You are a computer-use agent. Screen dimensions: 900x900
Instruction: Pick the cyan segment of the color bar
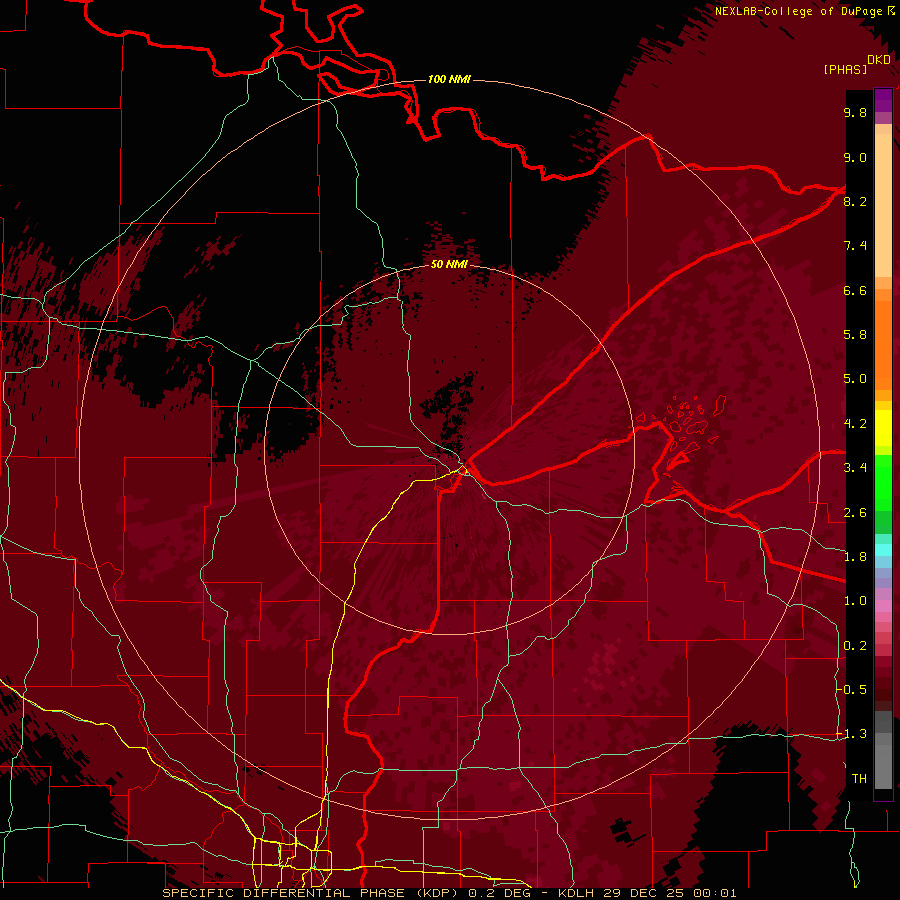tap(883, 550)
